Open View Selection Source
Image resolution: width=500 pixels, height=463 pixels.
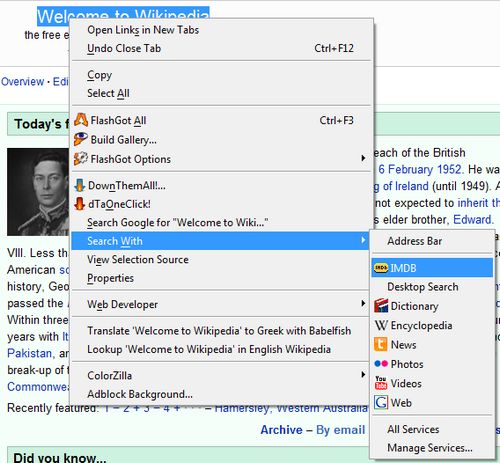coord(221,259)
